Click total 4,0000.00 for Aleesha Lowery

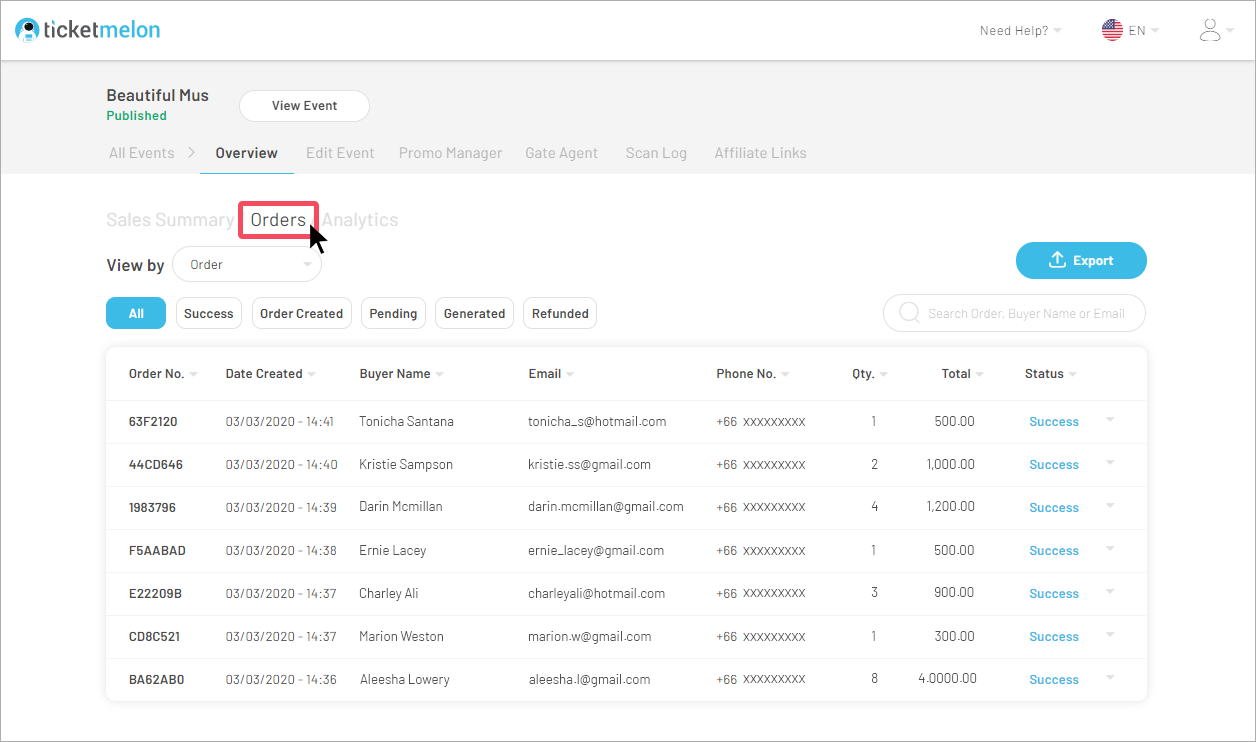[947, 679]
